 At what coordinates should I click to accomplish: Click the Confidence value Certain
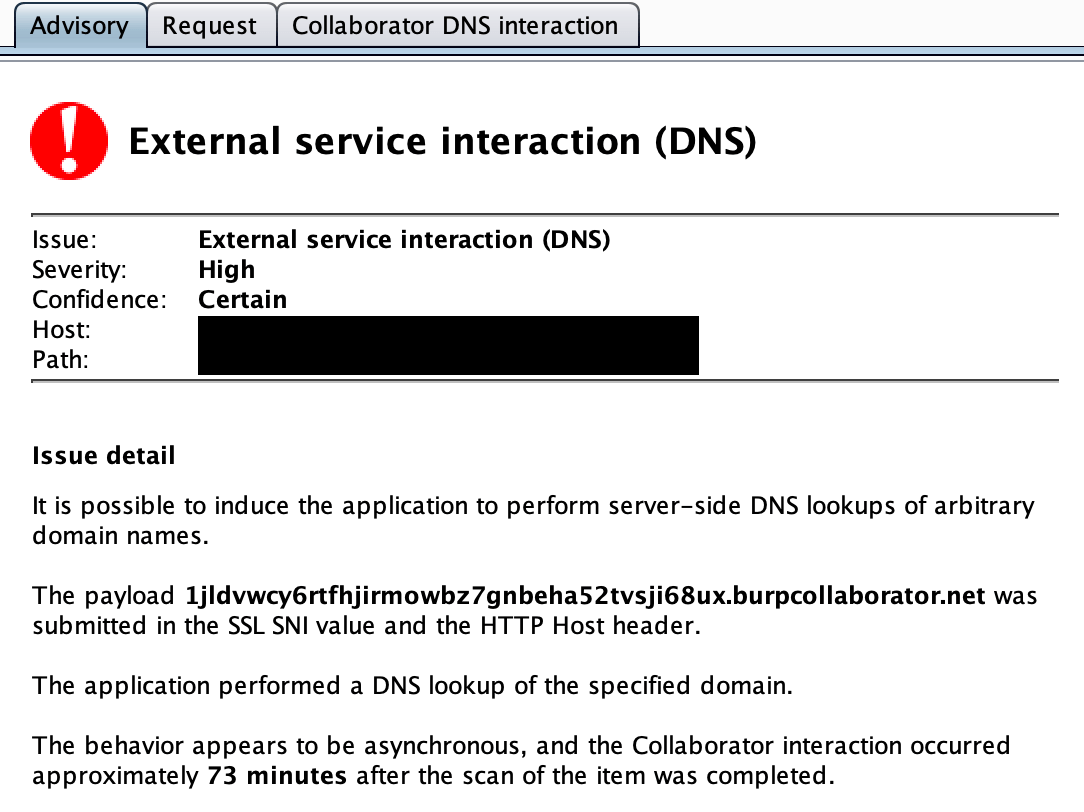[243, 299]
